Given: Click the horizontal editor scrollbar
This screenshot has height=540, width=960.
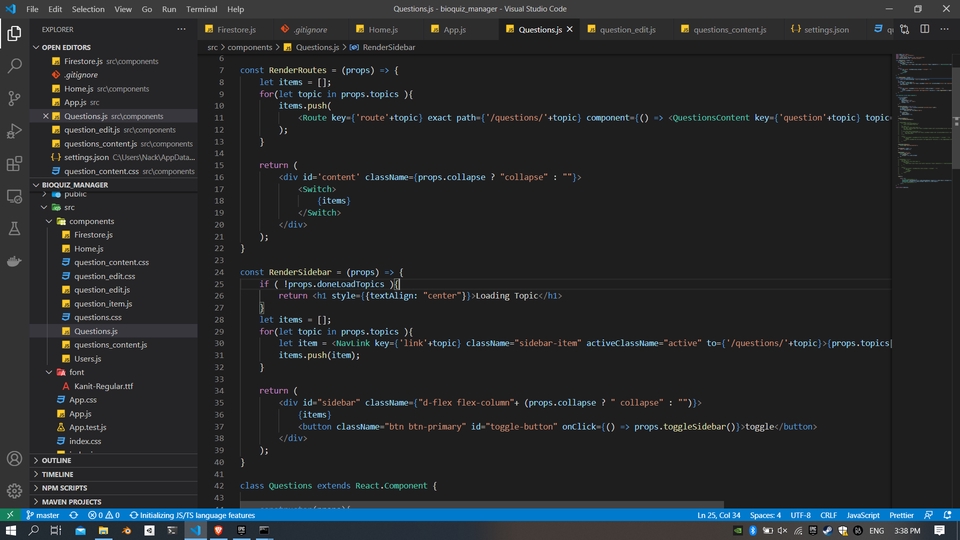Looking at the screenshot, I should click(x=481, y=505).
